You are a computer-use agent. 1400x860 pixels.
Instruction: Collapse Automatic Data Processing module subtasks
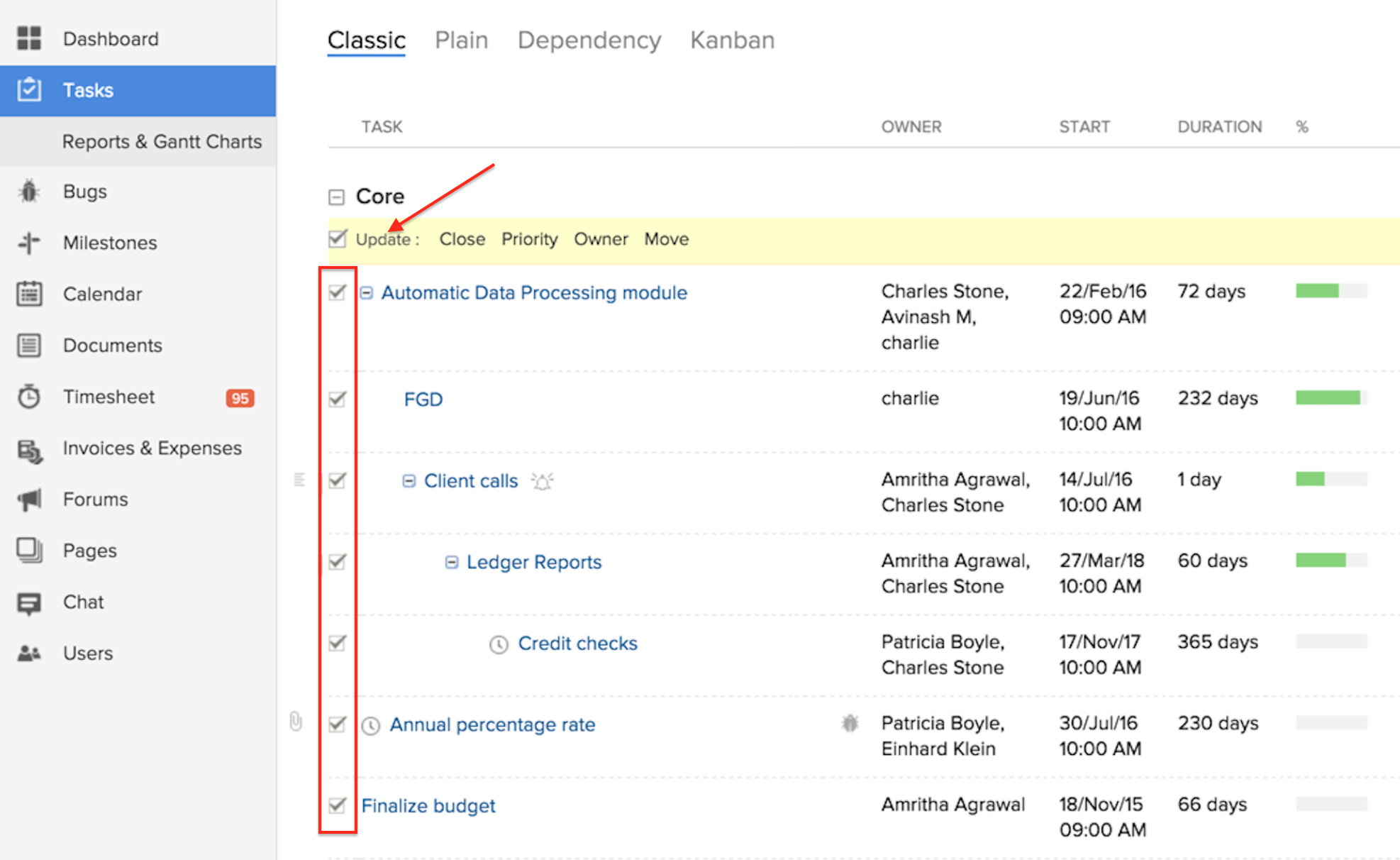pyautogui.click(x=367, y=292)
